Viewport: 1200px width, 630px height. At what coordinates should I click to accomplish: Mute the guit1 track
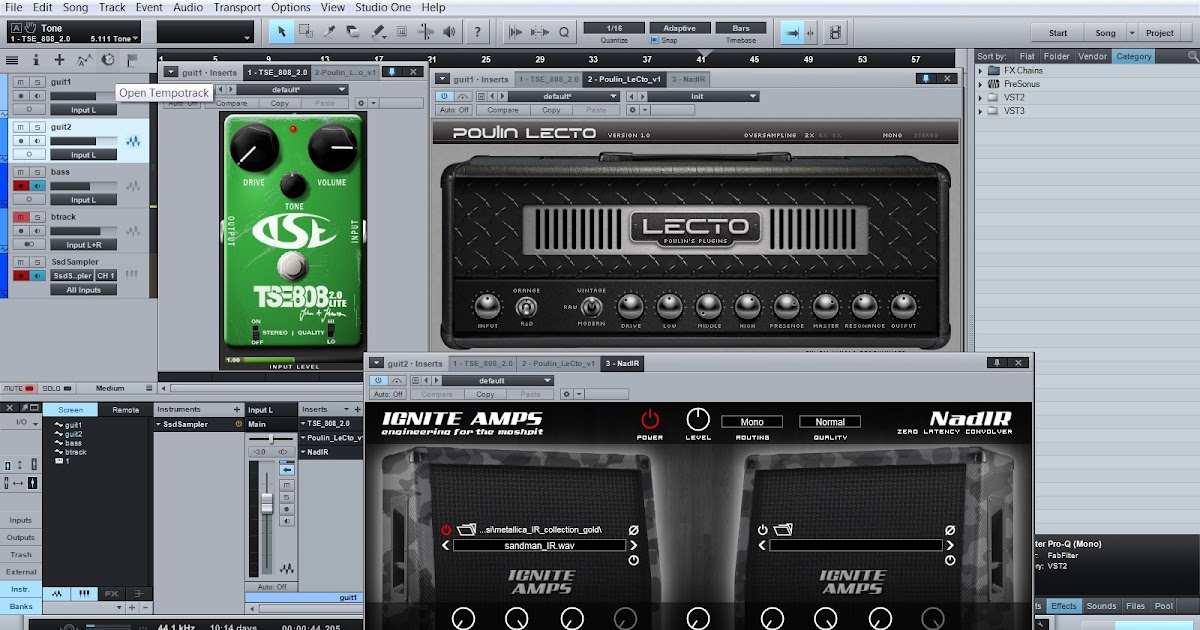(x=22, y=82)
